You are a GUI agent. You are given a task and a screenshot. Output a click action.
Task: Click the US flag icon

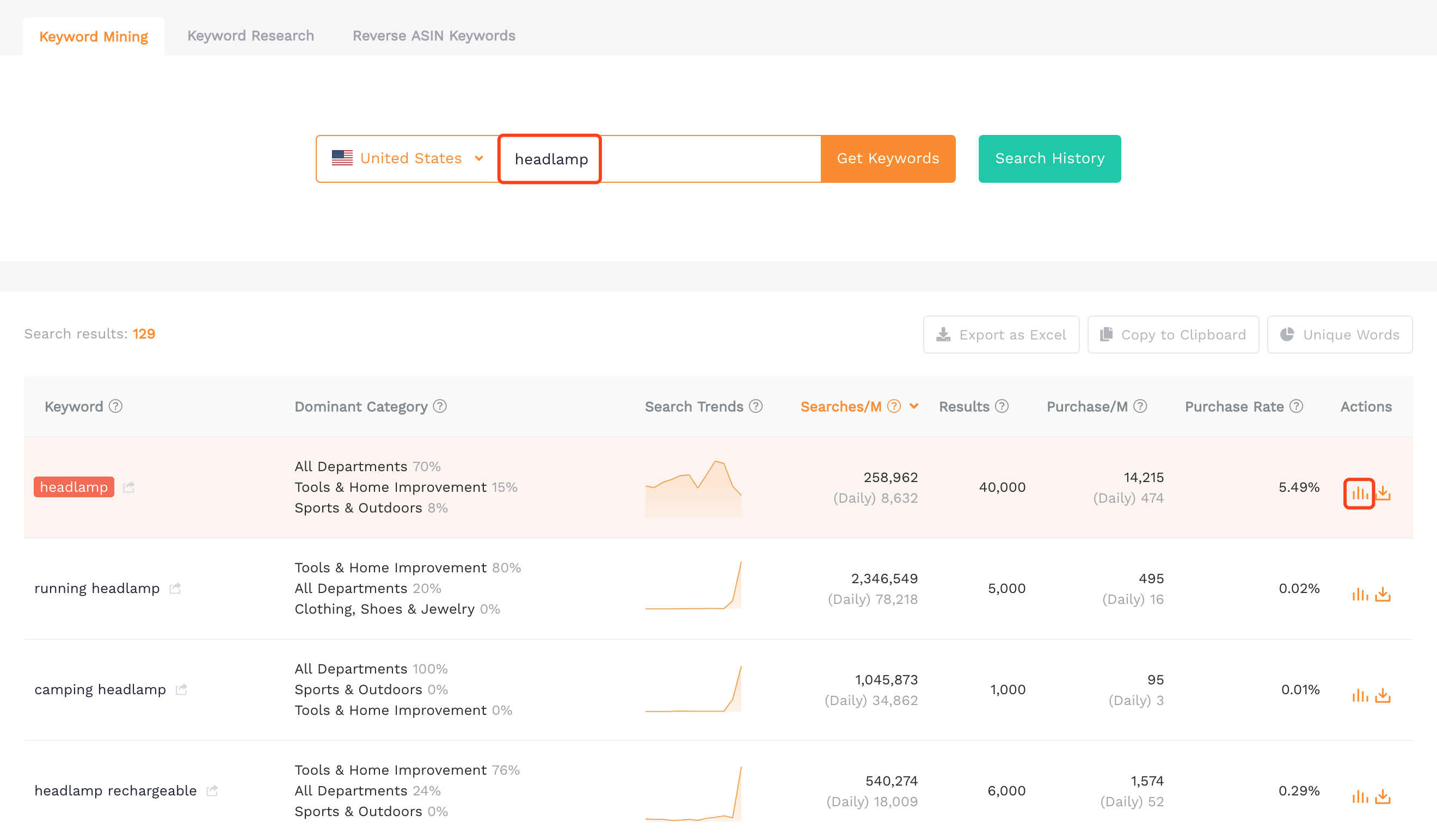click(342, 158)
